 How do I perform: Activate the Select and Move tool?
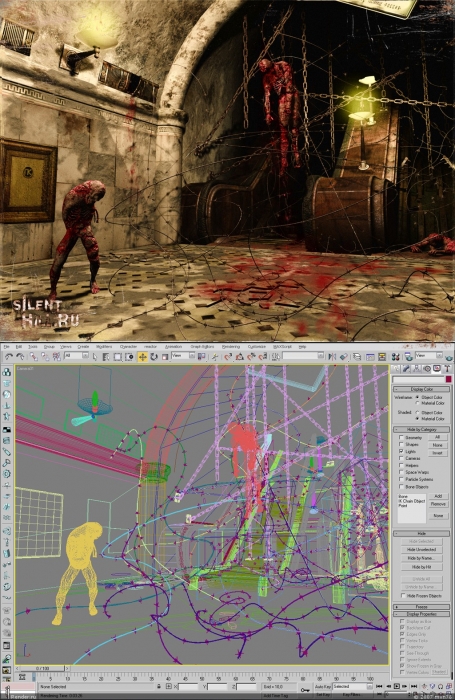tap(142, 356)
